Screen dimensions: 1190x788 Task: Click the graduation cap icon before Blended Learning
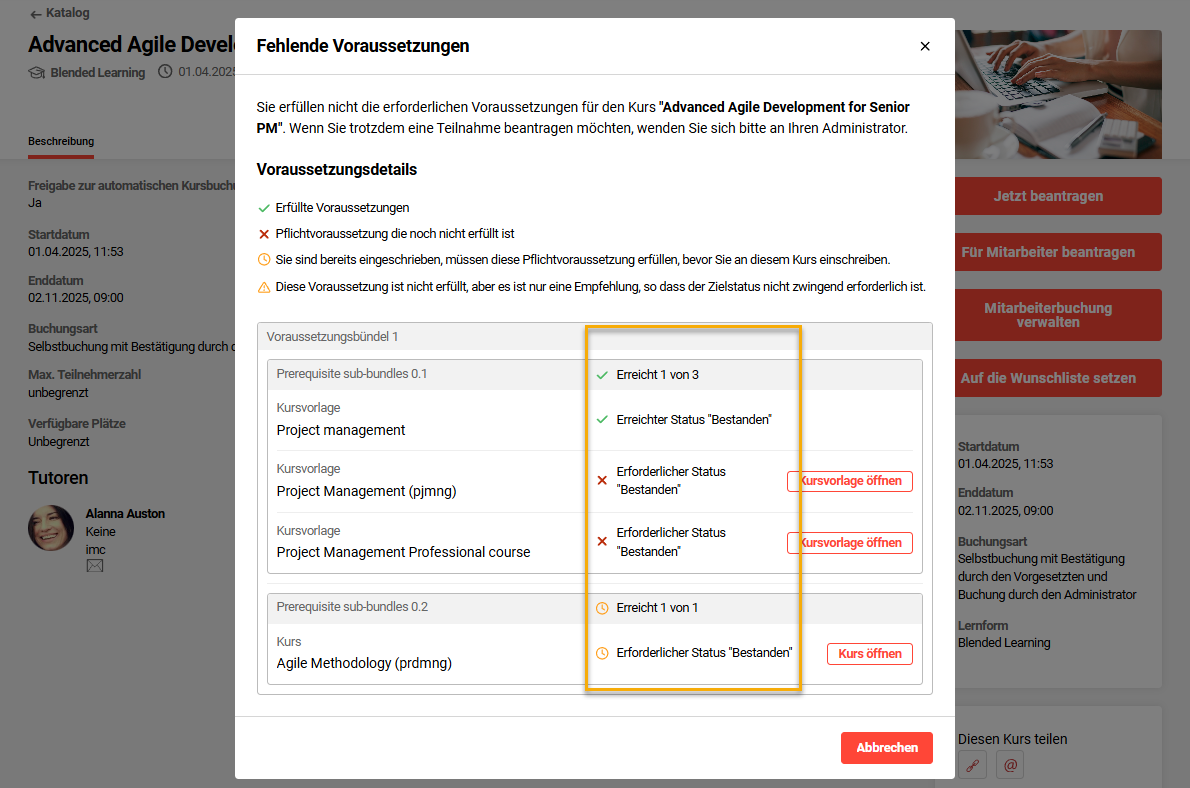pyautogui.click(x=37, y=72)
